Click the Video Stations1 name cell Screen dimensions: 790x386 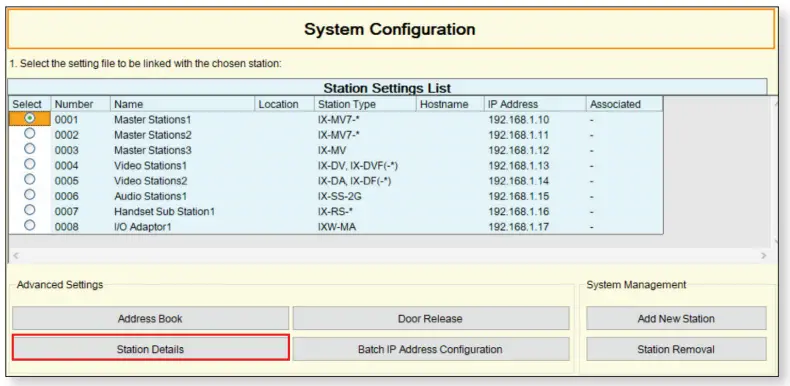150,166
